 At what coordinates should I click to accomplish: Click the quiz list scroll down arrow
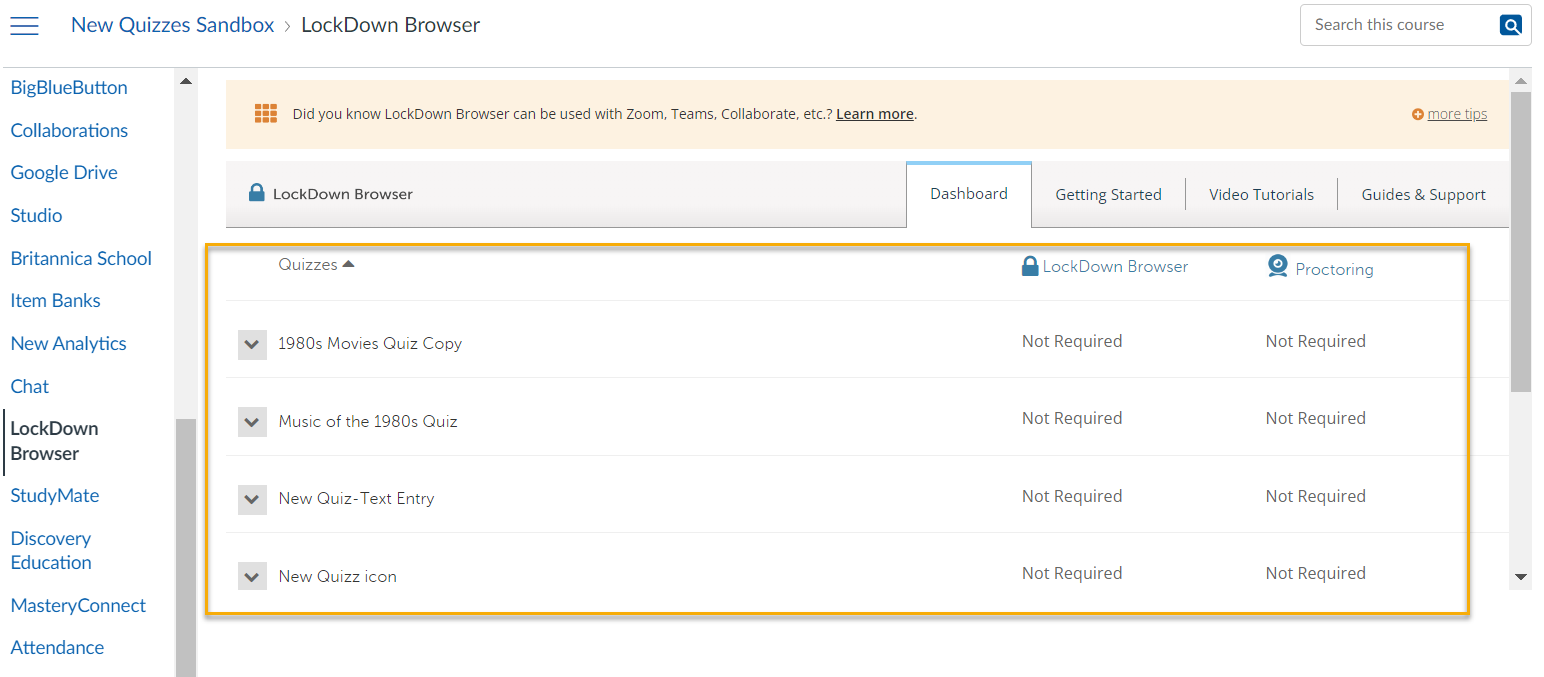point(1521,577)
